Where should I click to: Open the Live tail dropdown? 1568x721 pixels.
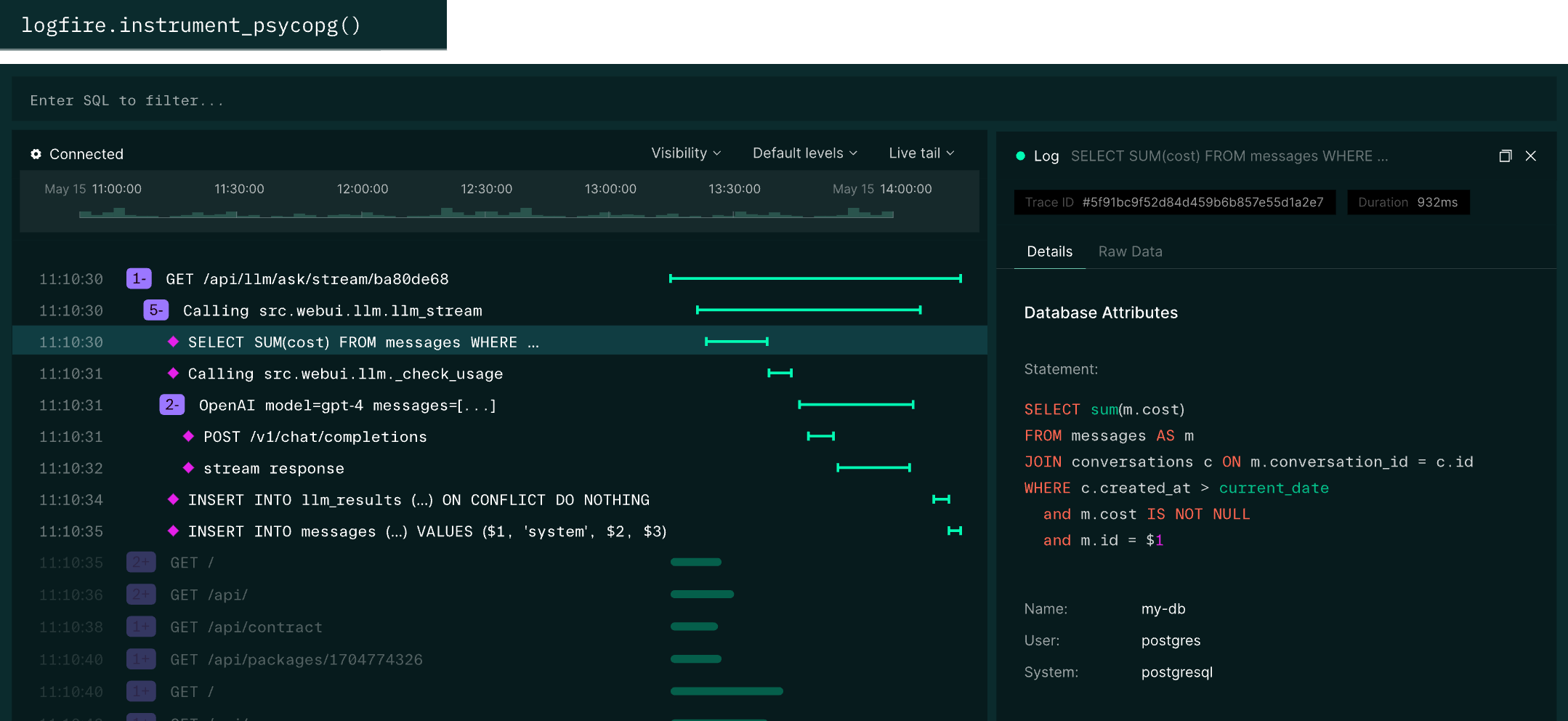[920, 153]
